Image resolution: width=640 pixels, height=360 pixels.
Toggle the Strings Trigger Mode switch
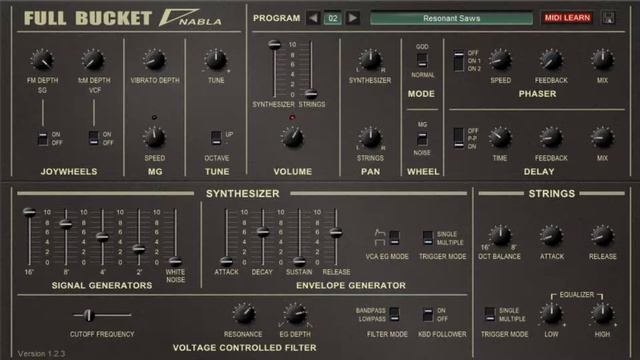coord(490,314)
